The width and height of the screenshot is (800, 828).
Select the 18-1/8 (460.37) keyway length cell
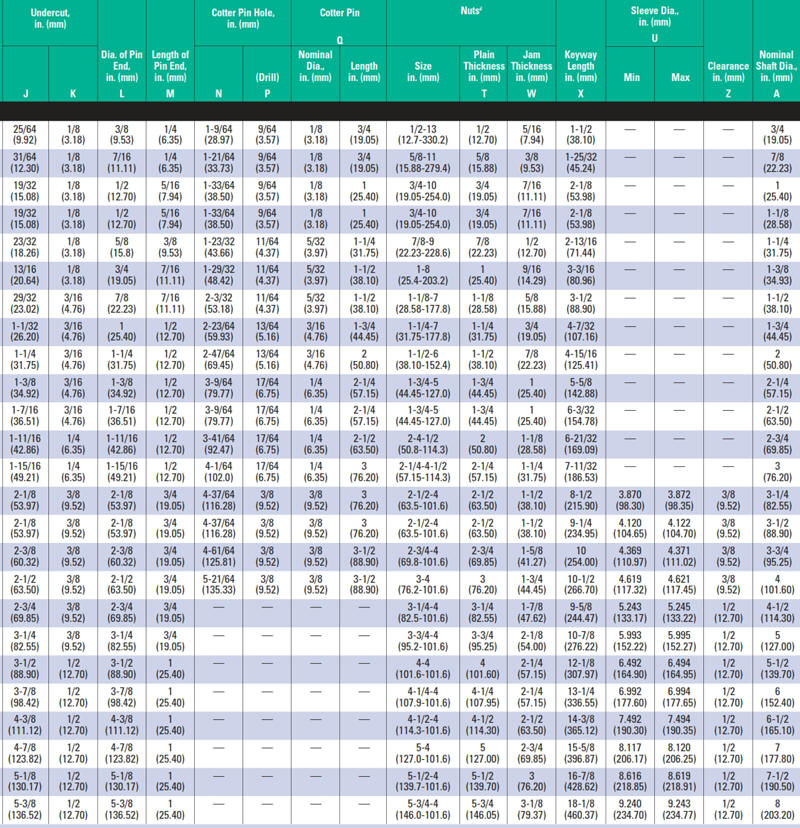[x=581, y=810]
